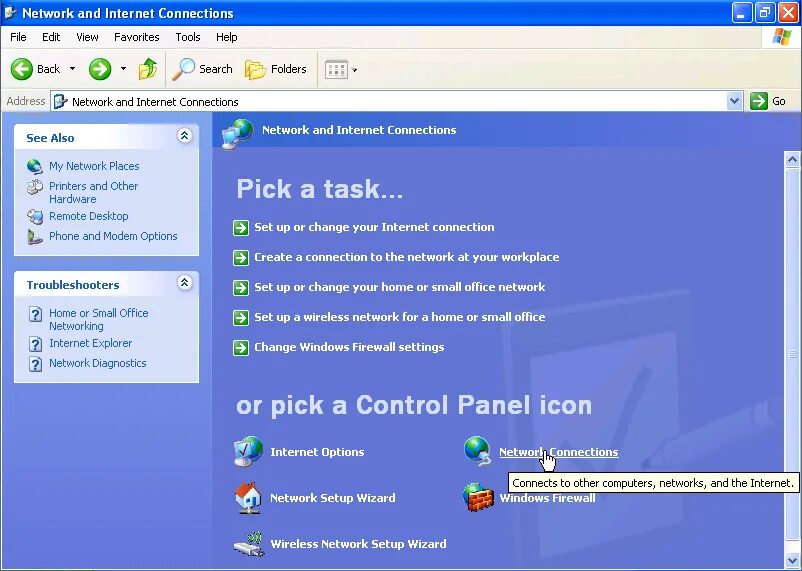Open the Address bar dropdown arrow
The width and height of the screenshot is (802, 571).
734,101
